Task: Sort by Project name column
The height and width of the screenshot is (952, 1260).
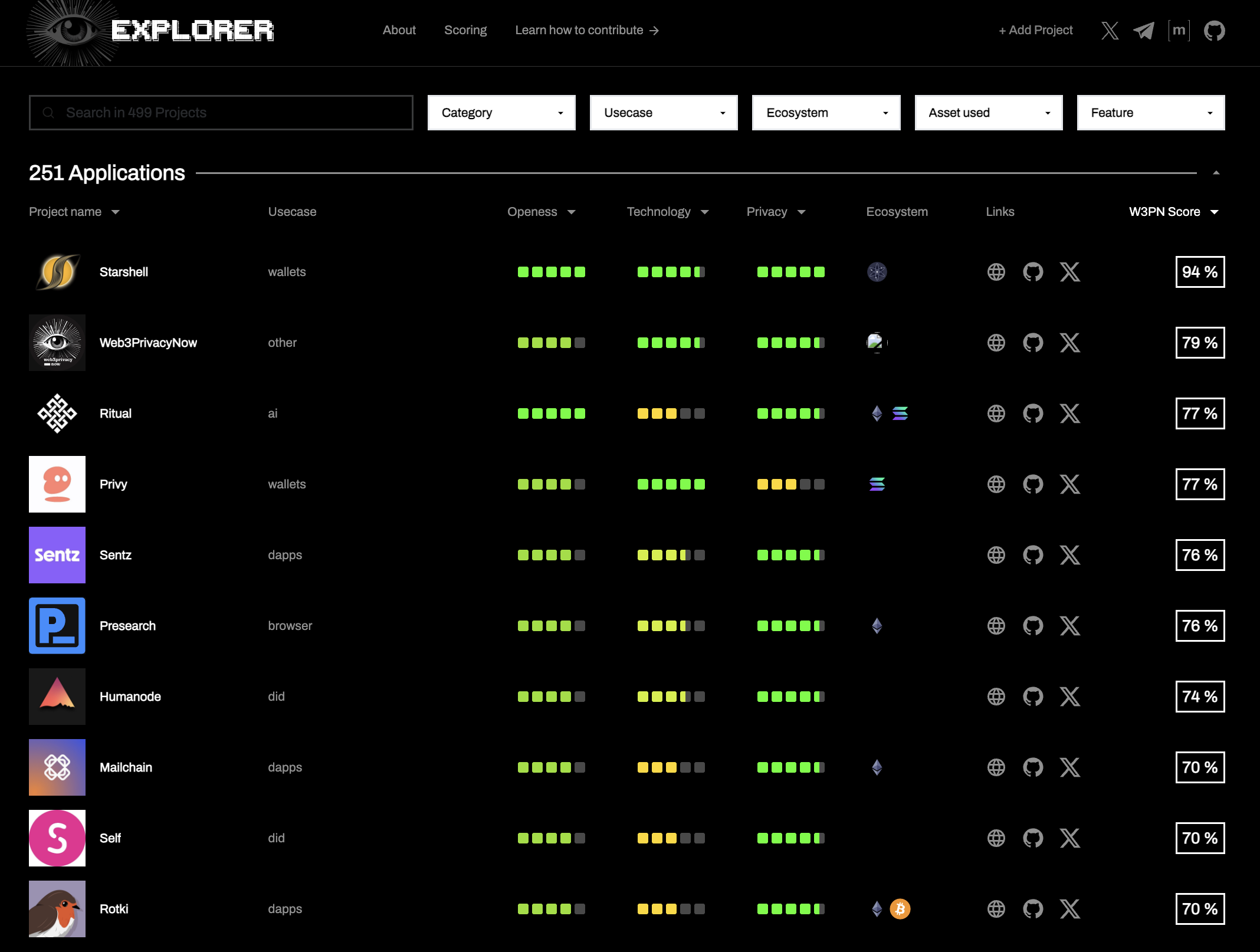Action: [74, 212]
